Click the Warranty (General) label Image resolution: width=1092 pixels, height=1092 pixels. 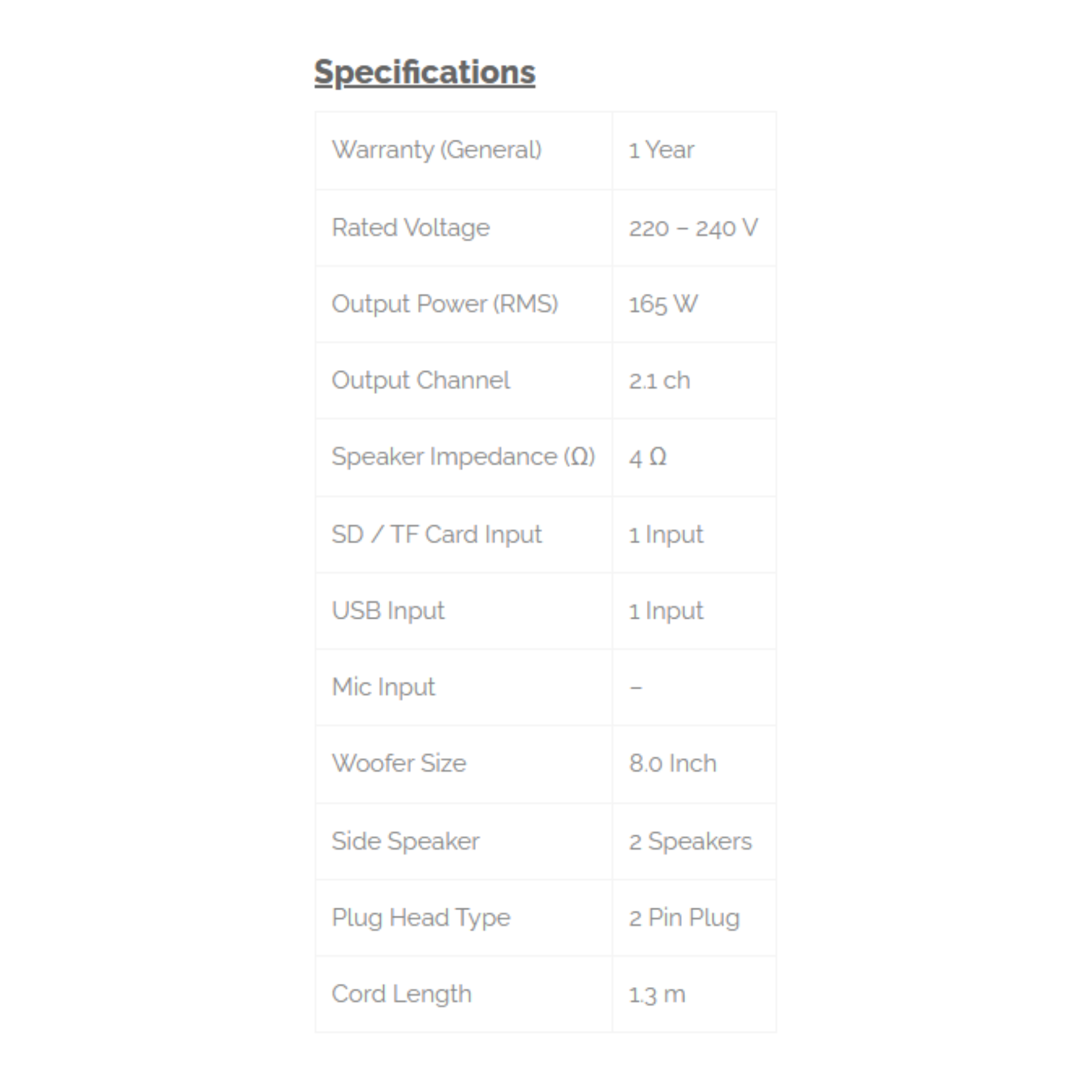(436, 150)
